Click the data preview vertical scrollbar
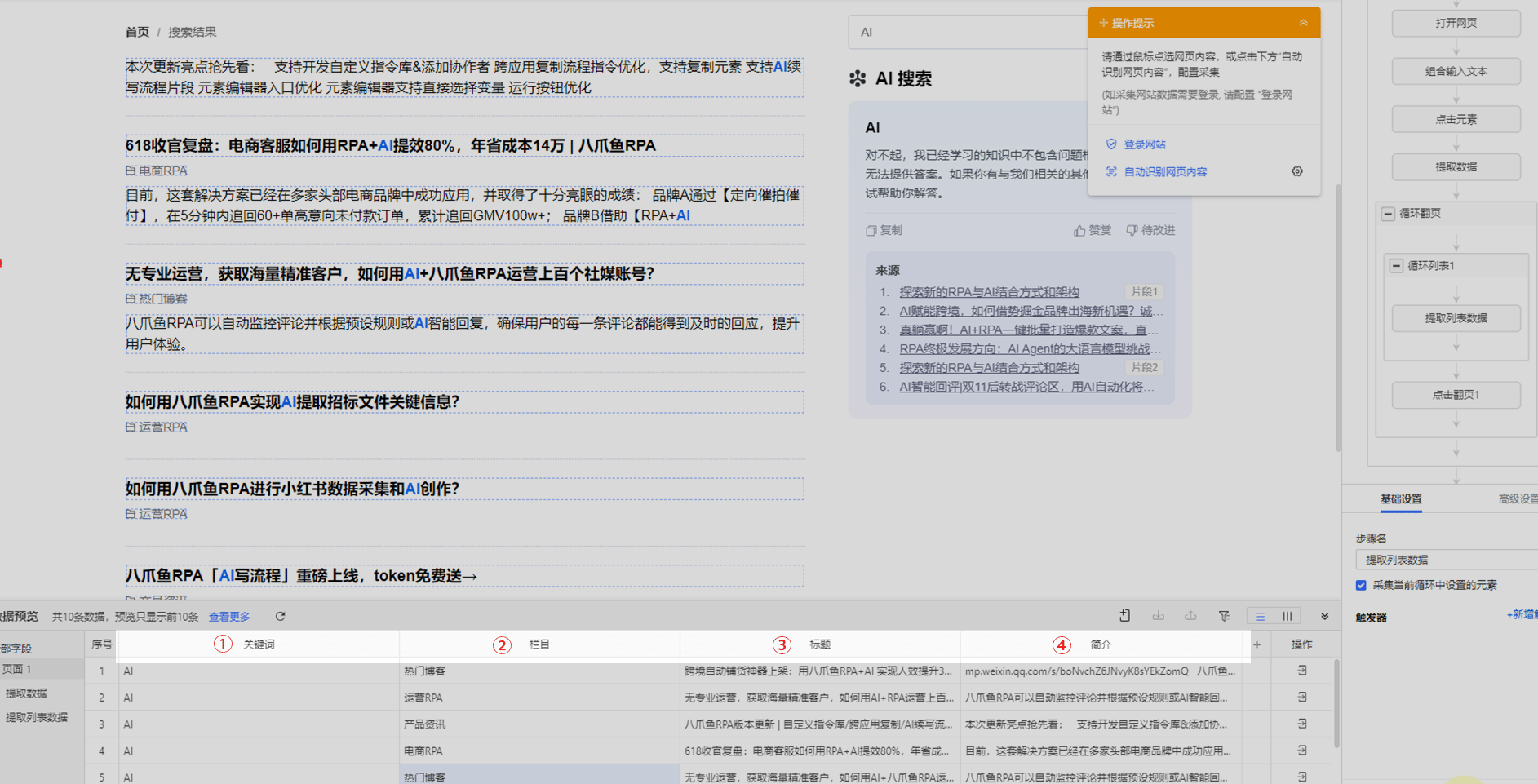 (x=1336, y=703)
